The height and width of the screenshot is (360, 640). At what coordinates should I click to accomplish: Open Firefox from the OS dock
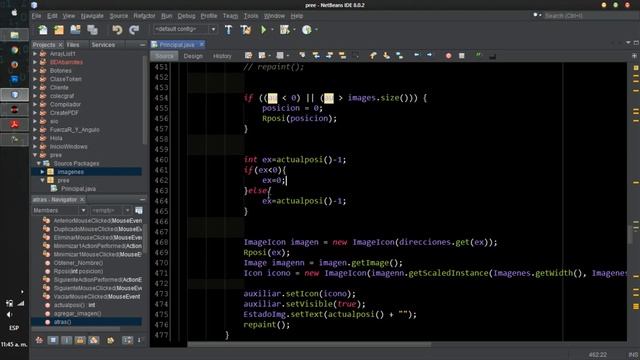[x=15, y=64]
